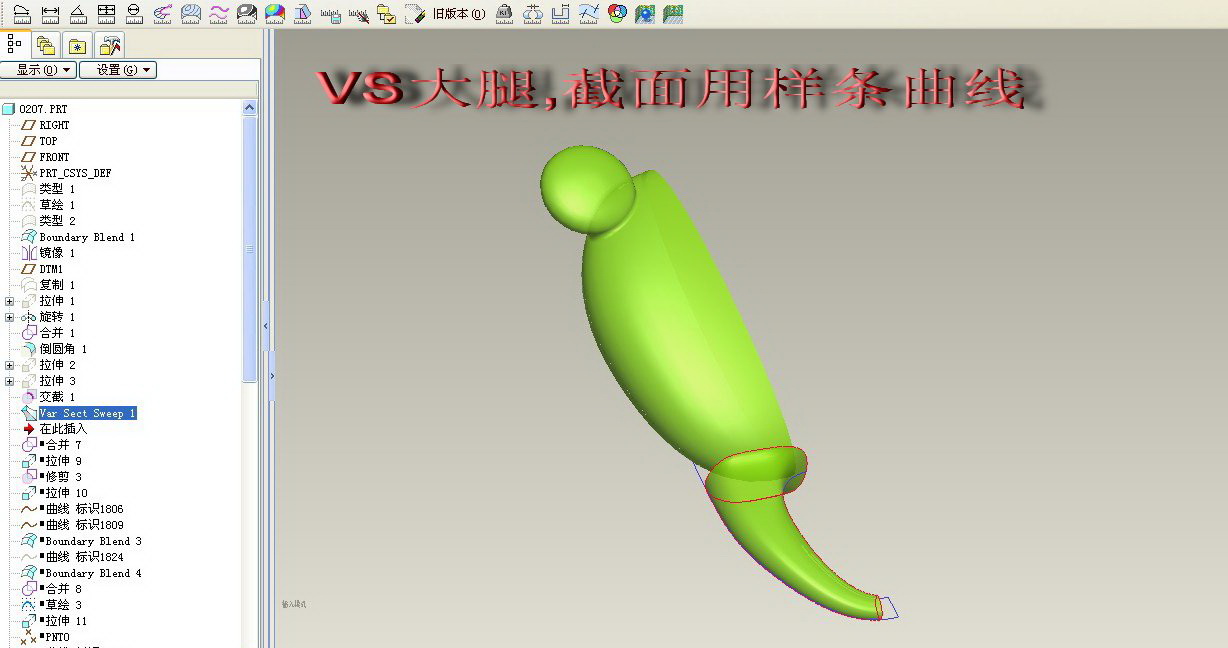1228x648 pixels.
Task: Click the area measurement grid icon
Action: click(x=106, y=14)
